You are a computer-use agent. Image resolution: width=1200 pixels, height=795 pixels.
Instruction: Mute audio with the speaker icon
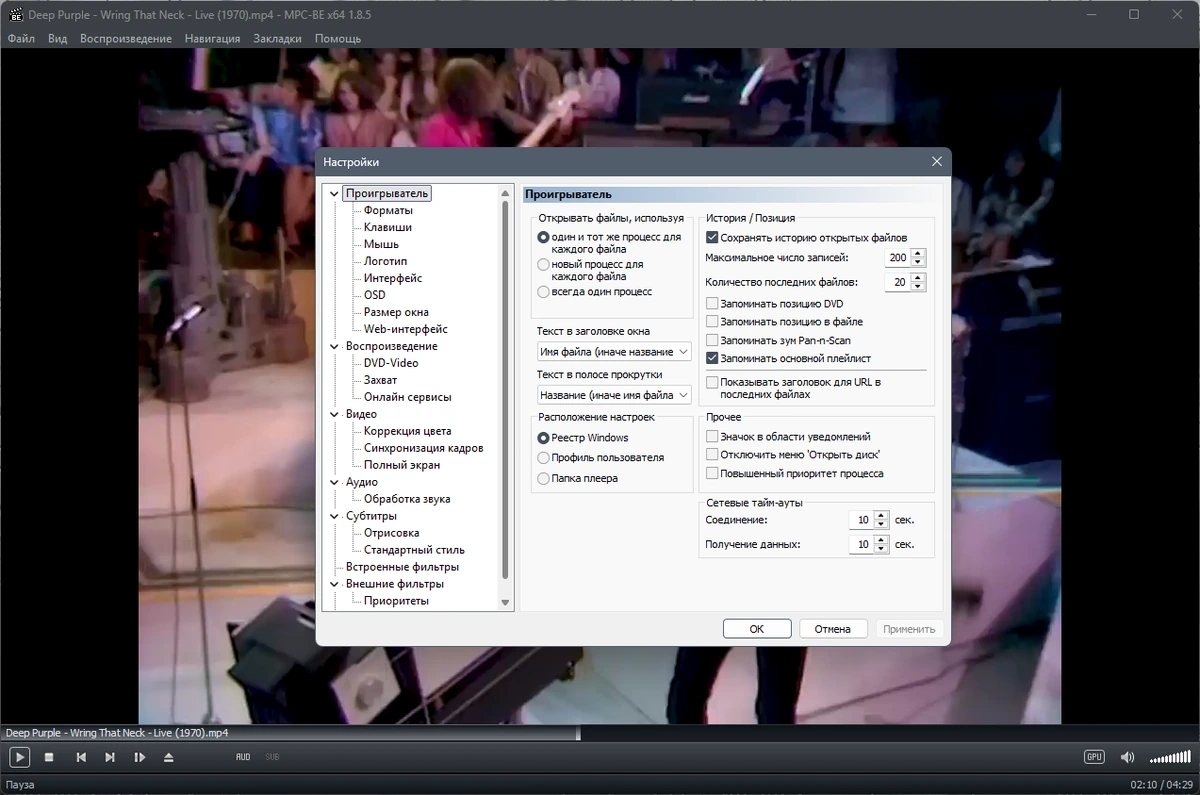(x=1127, y=757)
